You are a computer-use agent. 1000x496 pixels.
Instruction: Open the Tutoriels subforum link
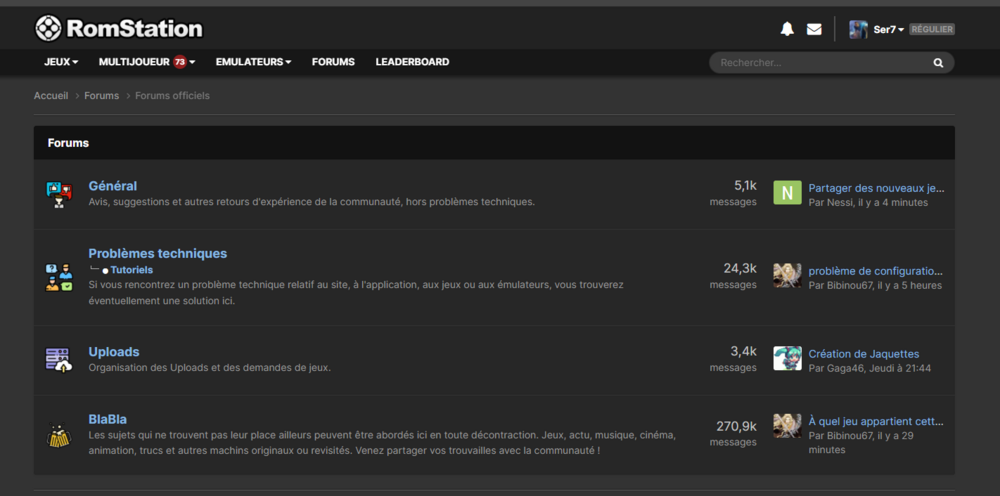coord(131,270)
